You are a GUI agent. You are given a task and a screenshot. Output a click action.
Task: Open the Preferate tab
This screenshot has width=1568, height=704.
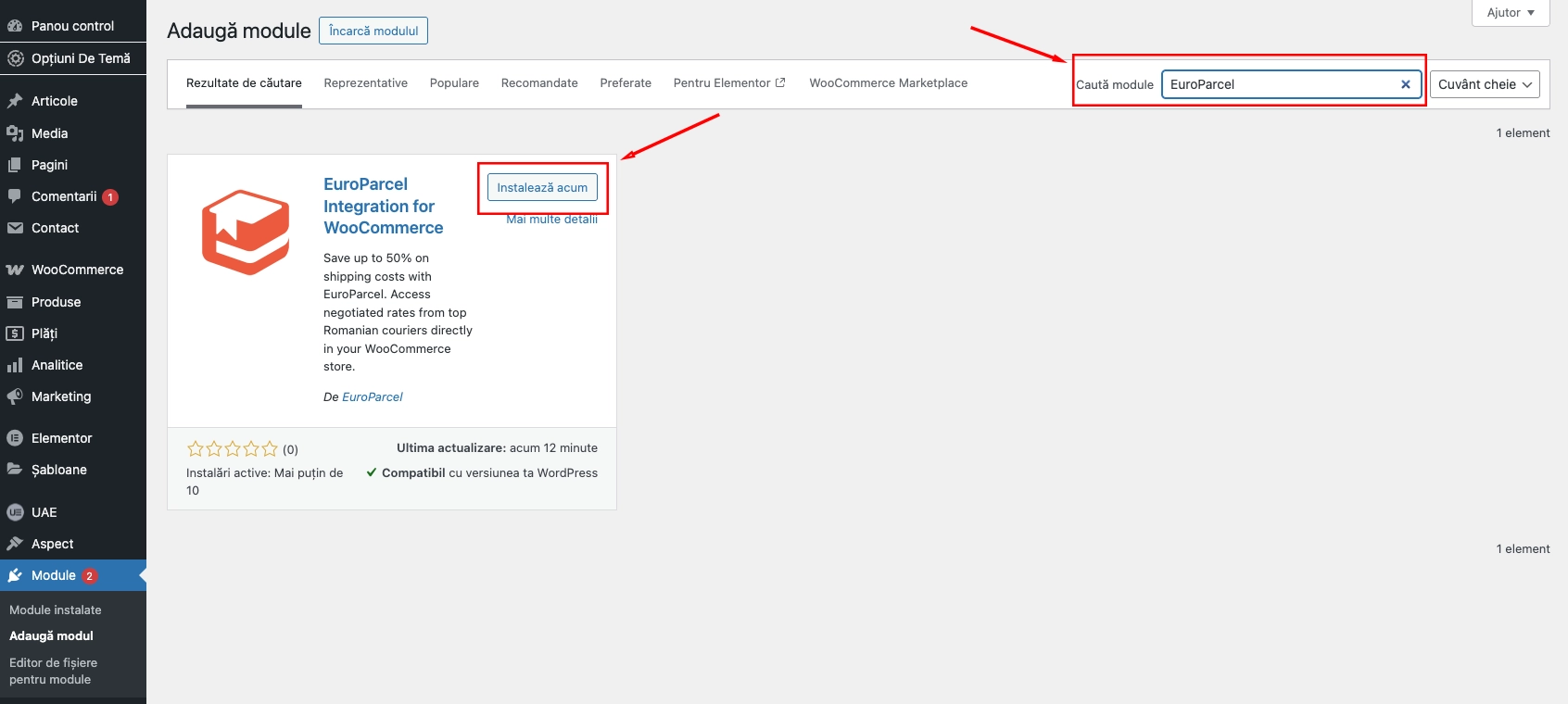(626, 82)
